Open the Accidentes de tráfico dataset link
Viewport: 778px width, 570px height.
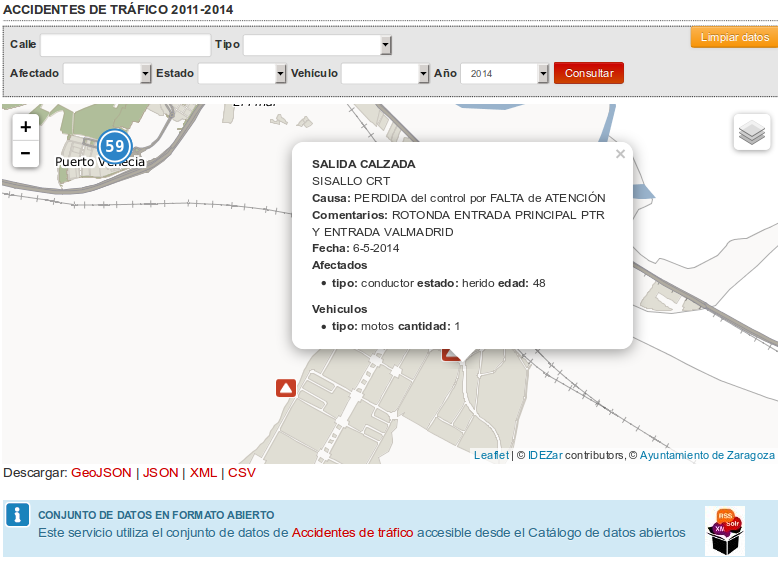pyautogui.click(x=352, y=533)
